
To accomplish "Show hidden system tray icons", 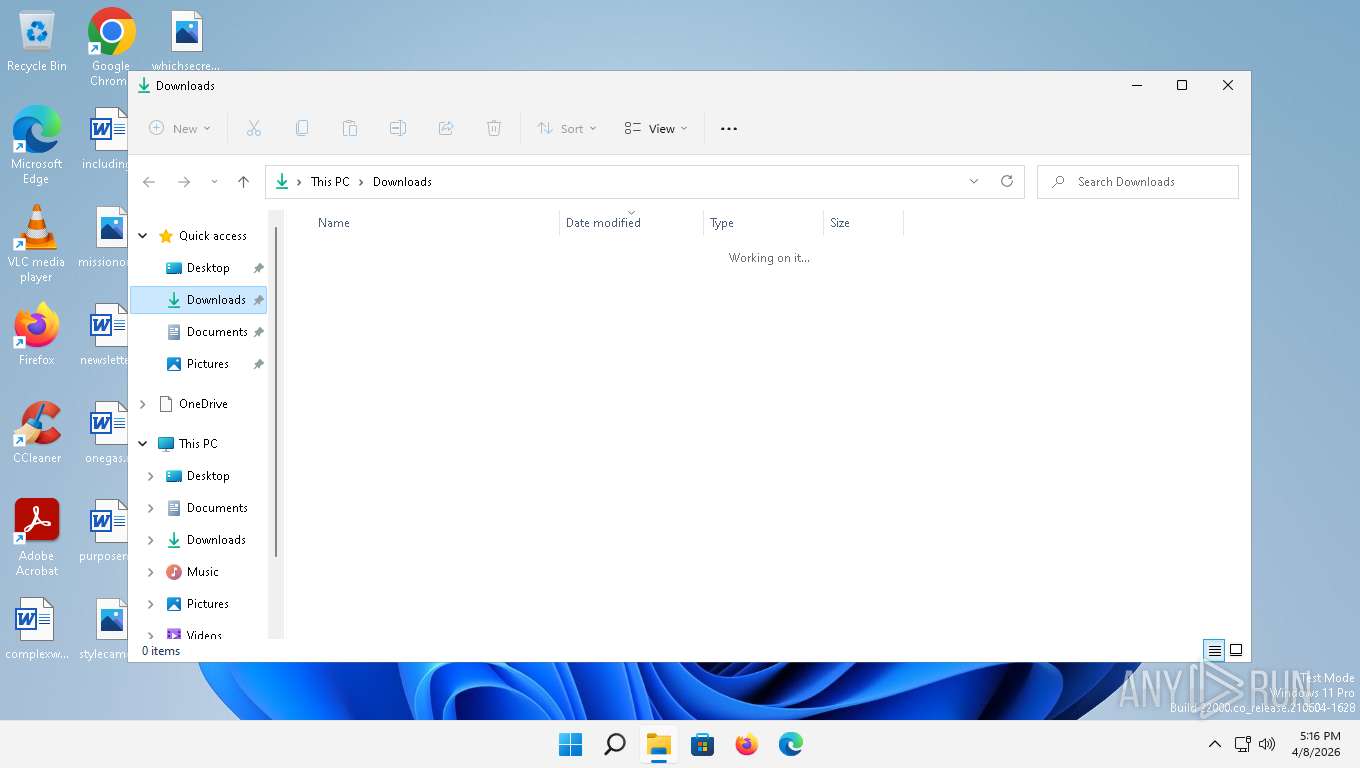I will [1215, 744].
